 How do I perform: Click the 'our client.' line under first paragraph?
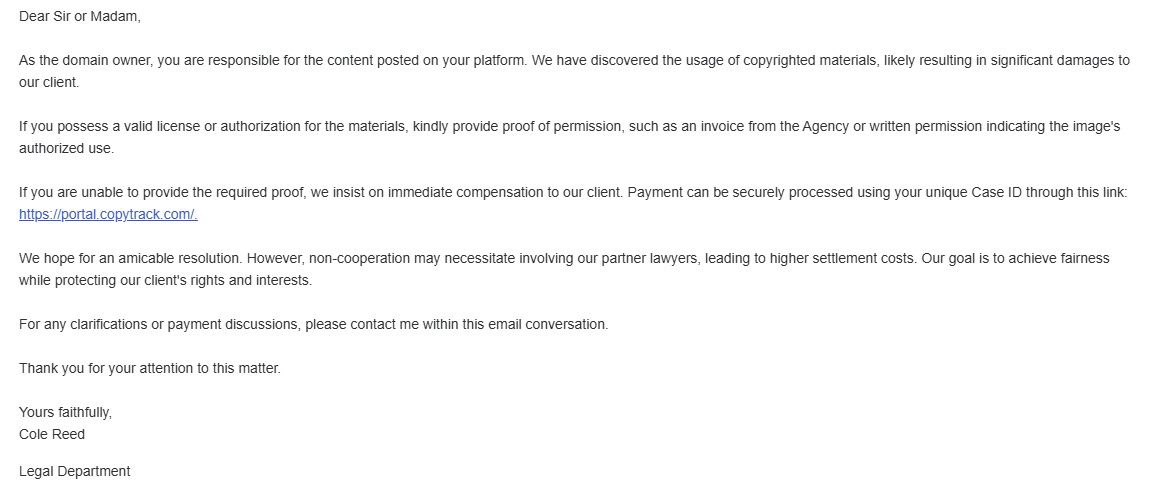[x=49, y=83]
